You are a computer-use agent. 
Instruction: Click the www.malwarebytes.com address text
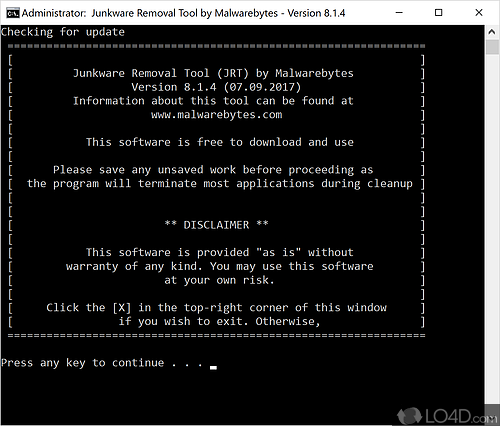(217, 115)
